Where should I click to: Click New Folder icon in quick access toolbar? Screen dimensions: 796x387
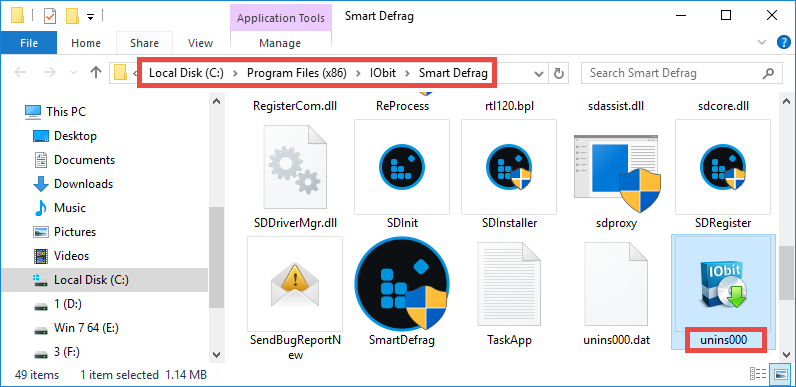click(72, 16)
